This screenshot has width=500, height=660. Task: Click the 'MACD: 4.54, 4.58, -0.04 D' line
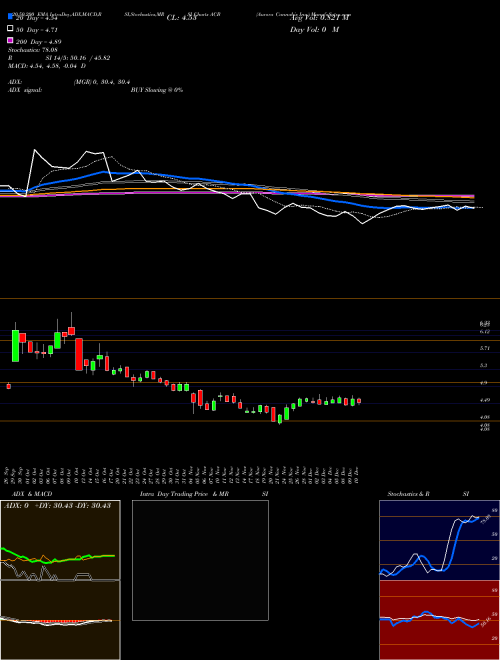coord(47,66)
